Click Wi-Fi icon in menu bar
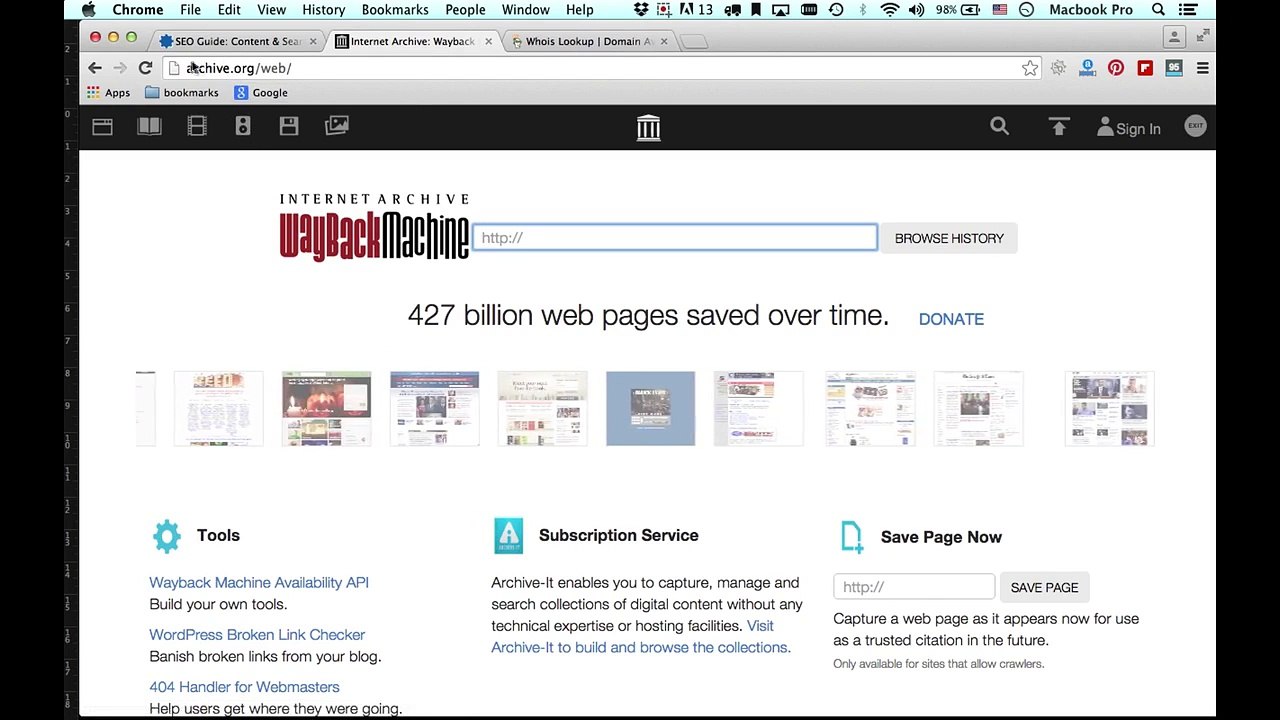Screen dimensions: 1280x720 pos(889,10)
